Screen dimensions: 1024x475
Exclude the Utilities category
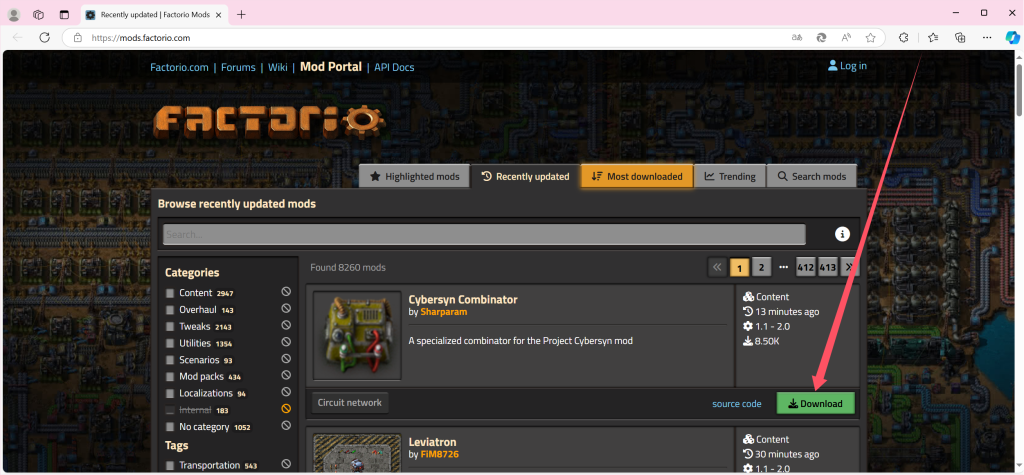(x=286, y=342)
